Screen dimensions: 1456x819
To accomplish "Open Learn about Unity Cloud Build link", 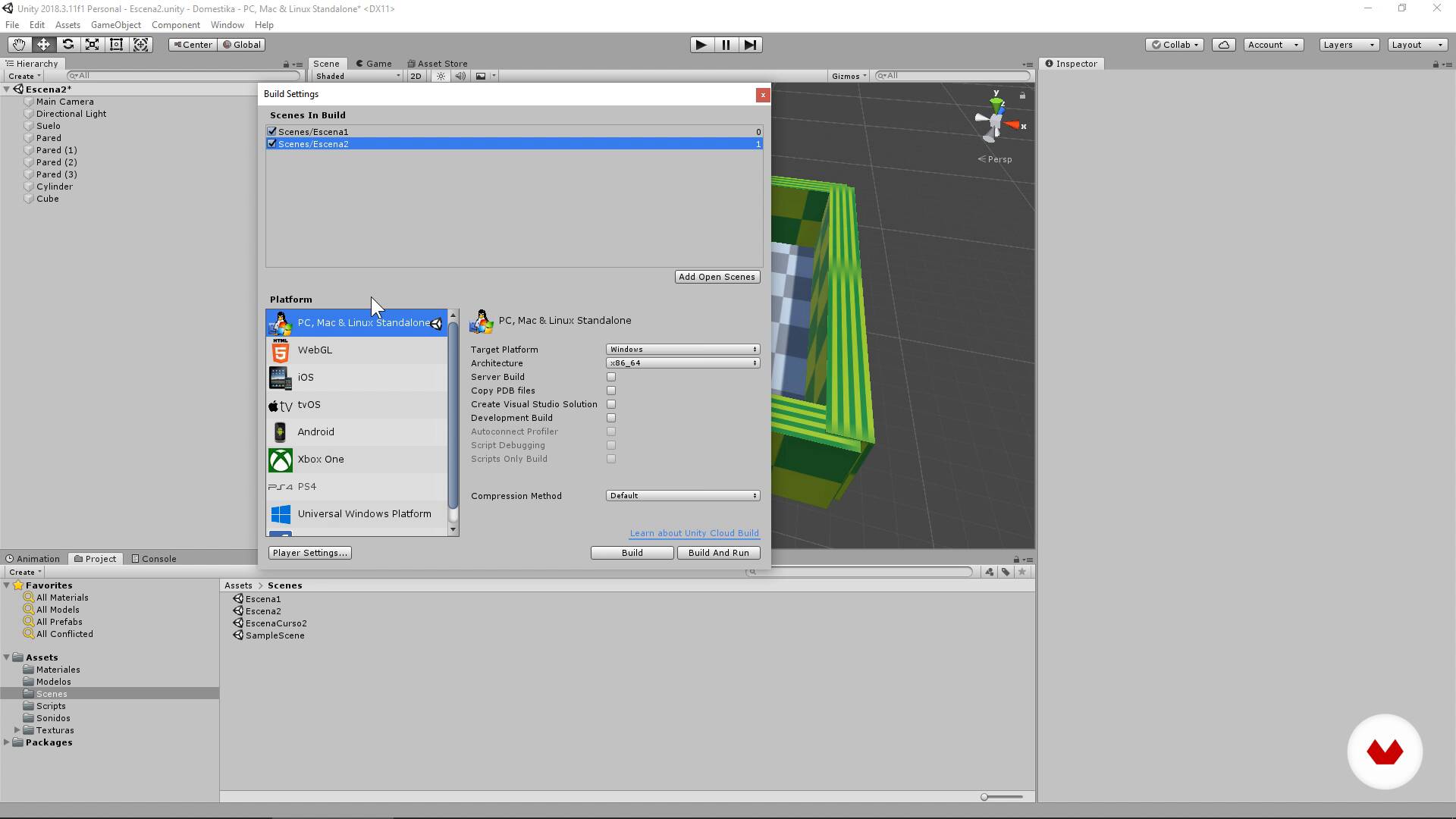I will [x=694, y=534].
